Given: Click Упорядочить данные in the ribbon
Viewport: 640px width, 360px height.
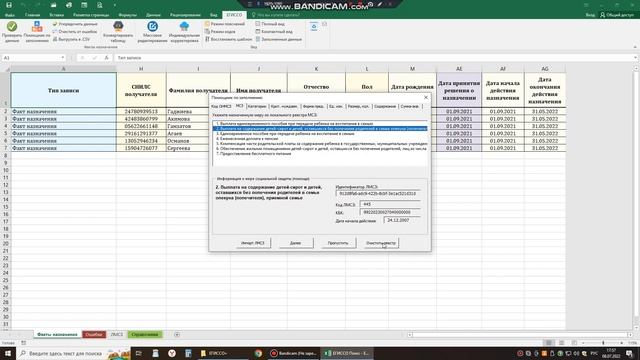Looking at the screenshot, I should pyautogui.click(x=75, y=24).
